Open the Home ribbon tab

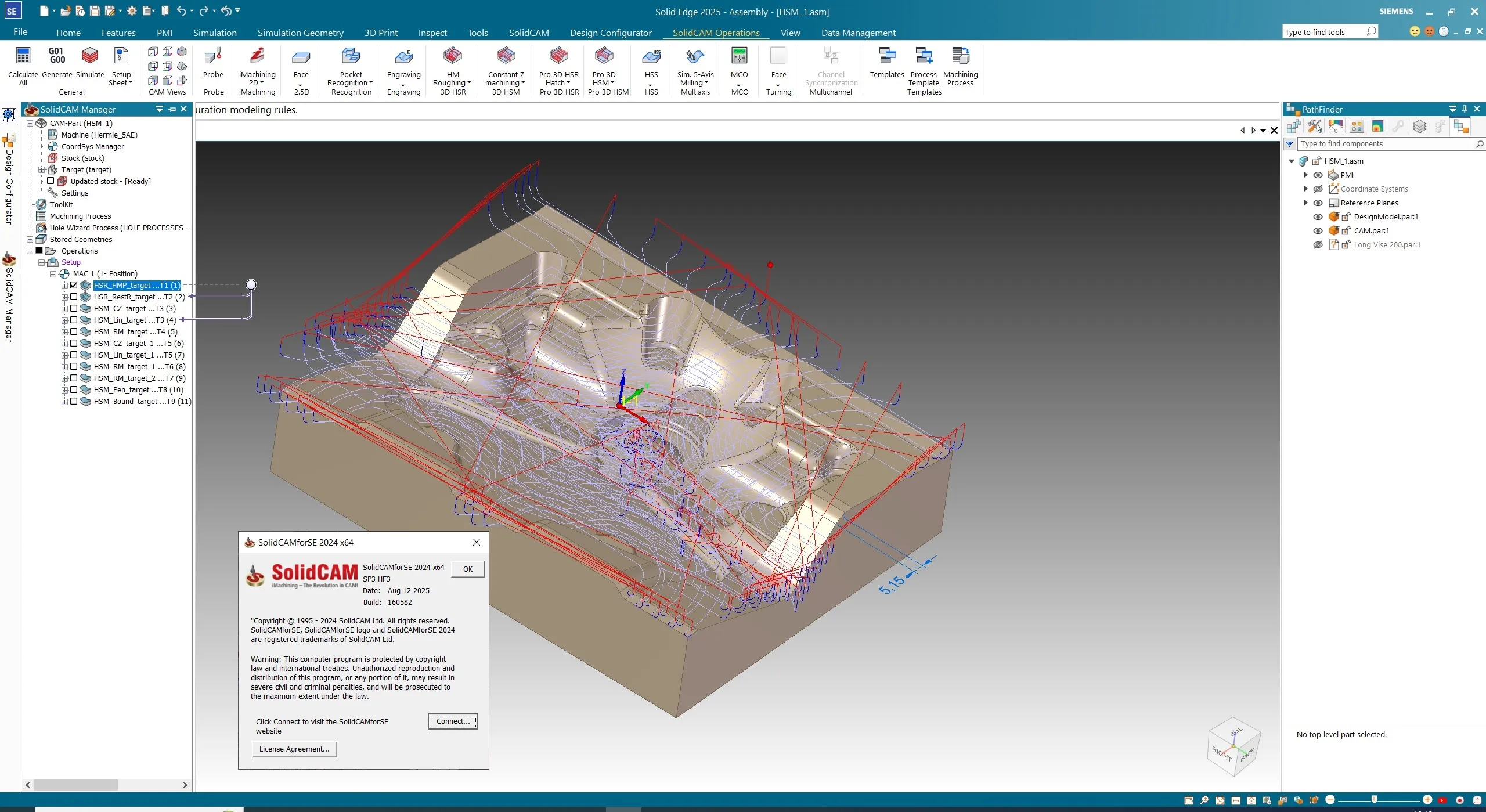click(68, 33)
